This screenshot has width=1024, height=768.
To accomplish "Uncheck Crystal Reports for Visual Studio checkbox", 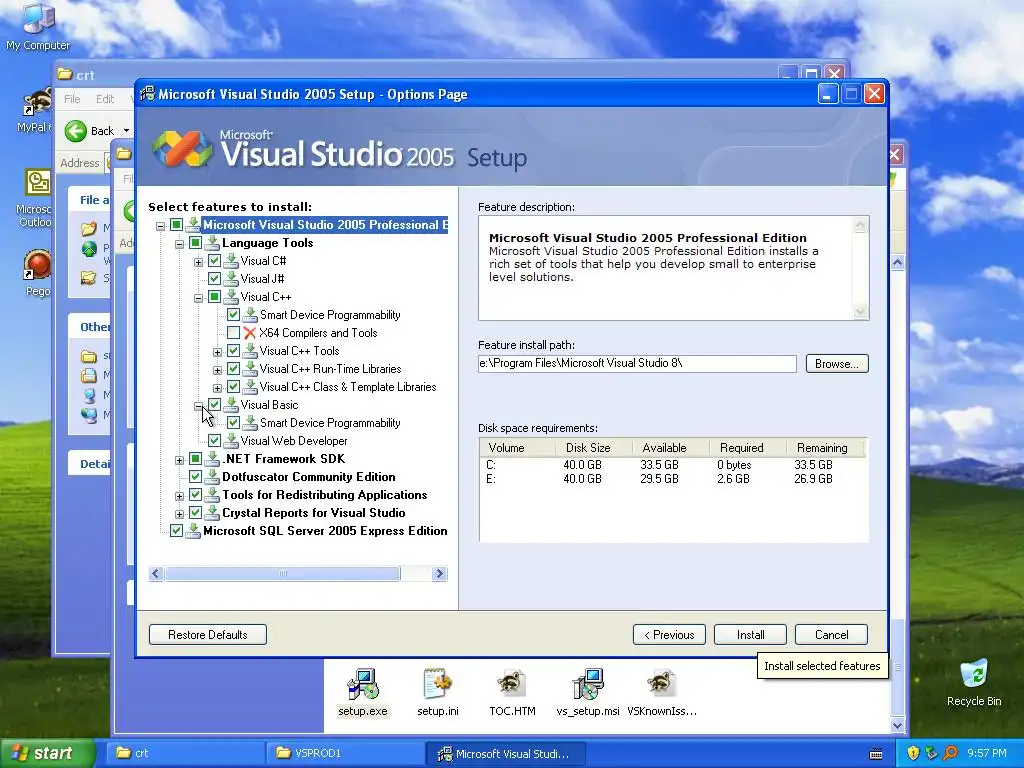I will (195, 513).
